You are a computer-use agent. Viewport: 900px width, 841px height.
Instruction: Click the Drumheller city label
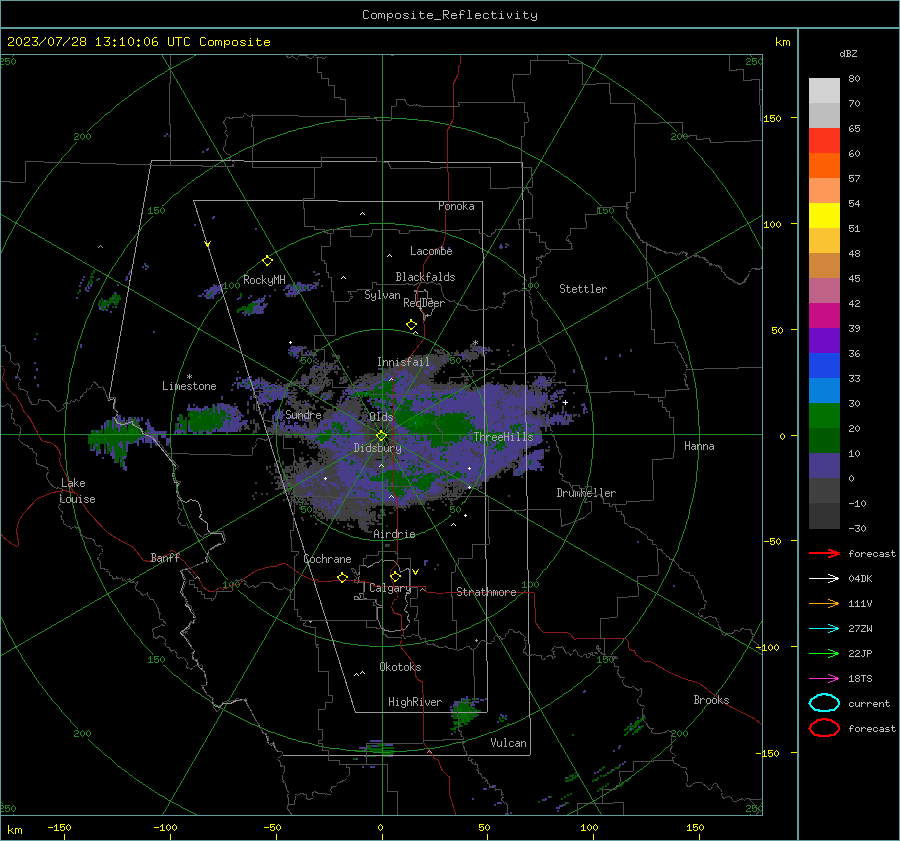(x=586, y=493)
